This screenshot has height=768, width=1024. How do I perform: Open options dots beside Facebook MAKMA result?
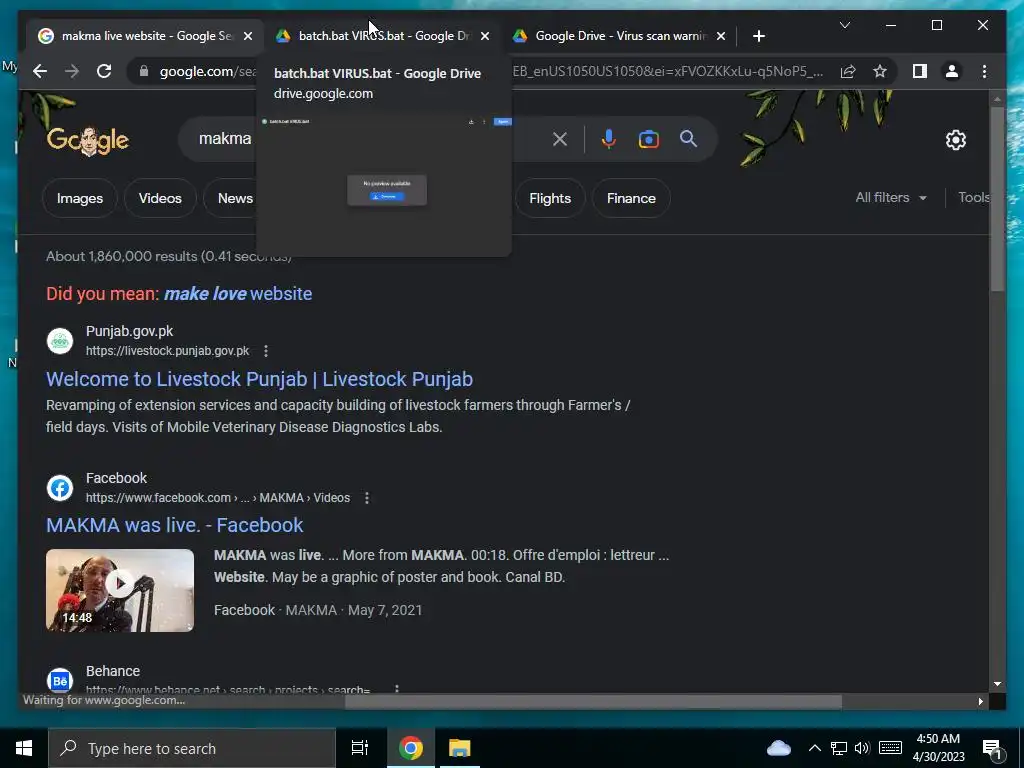tap(367, 498)
